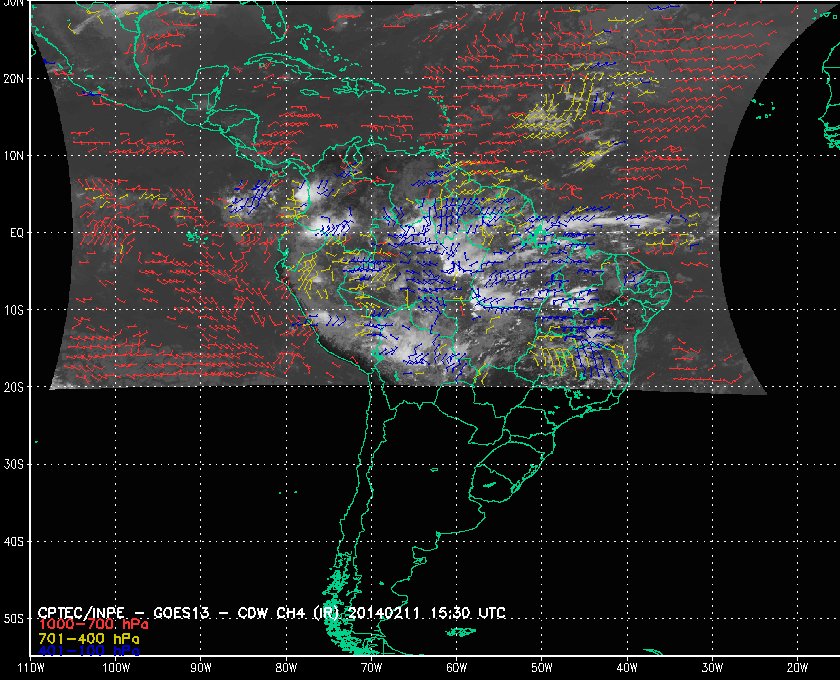The height and width of the screenshot is (680, 840).
Task: Select the yellow 701-400 hPa legend entry
Action: click(88, 639)
